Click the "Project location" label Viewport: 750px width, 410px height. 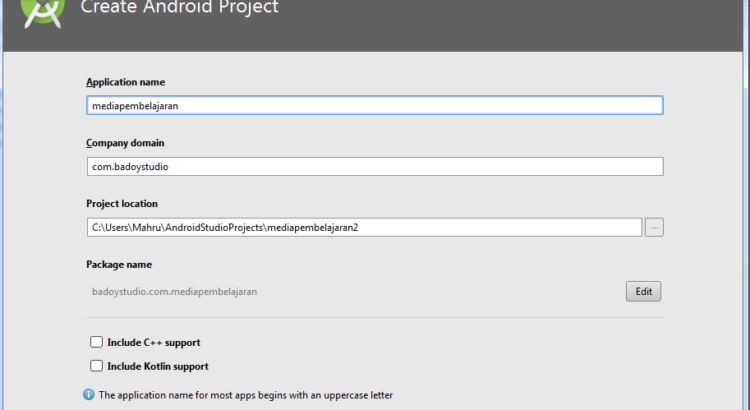tap(122, 204)
